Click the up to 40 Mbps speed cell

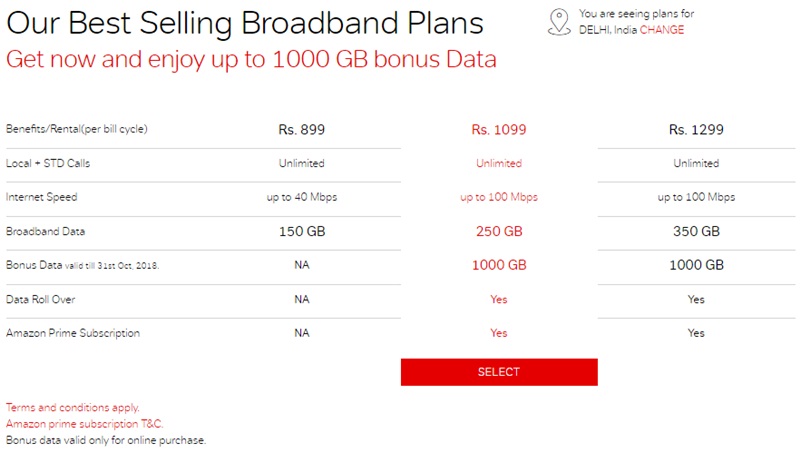click(302, 197)
